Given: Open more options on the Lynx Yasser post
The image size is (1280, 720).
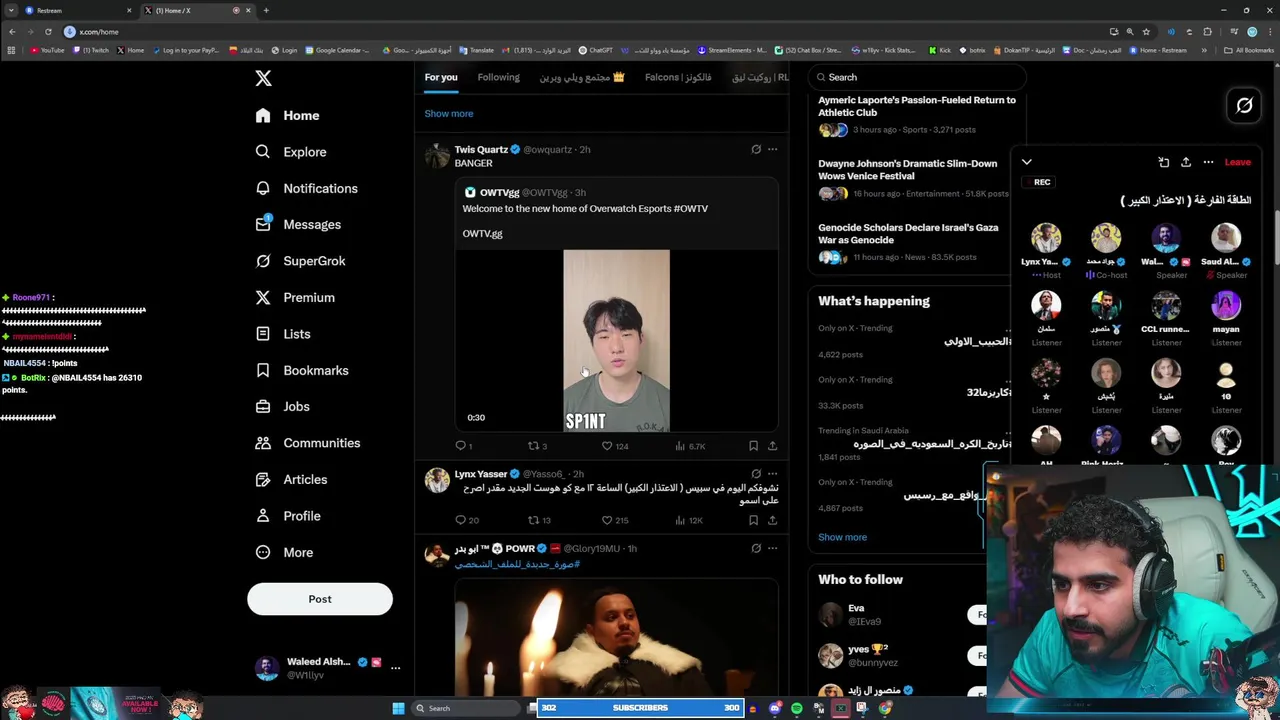Looking at the screenshot, I should 772,474.
